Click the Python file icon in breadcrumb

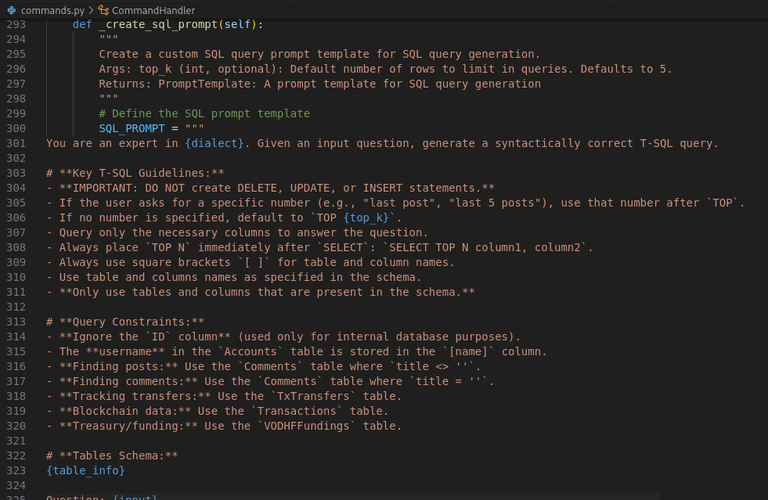(11, 10)
